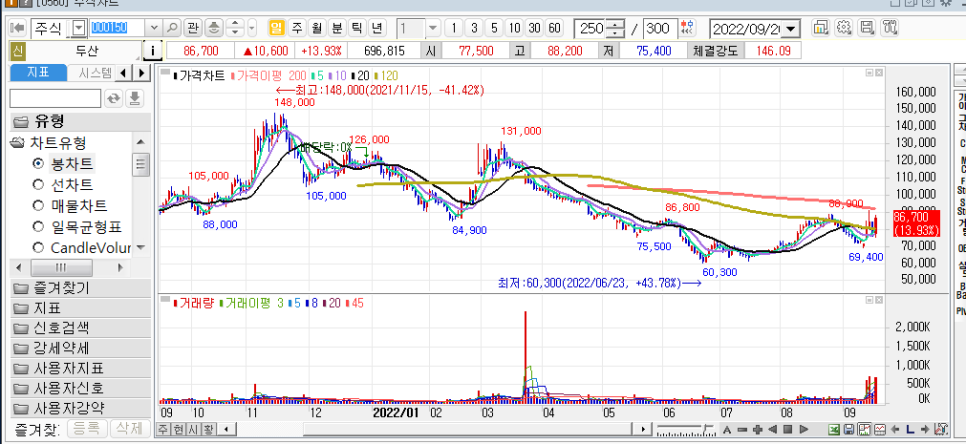Viewport: 966px width, 444px height.
Task: Expand the 사용자지표 folder
Action: (x=81, y=368)
